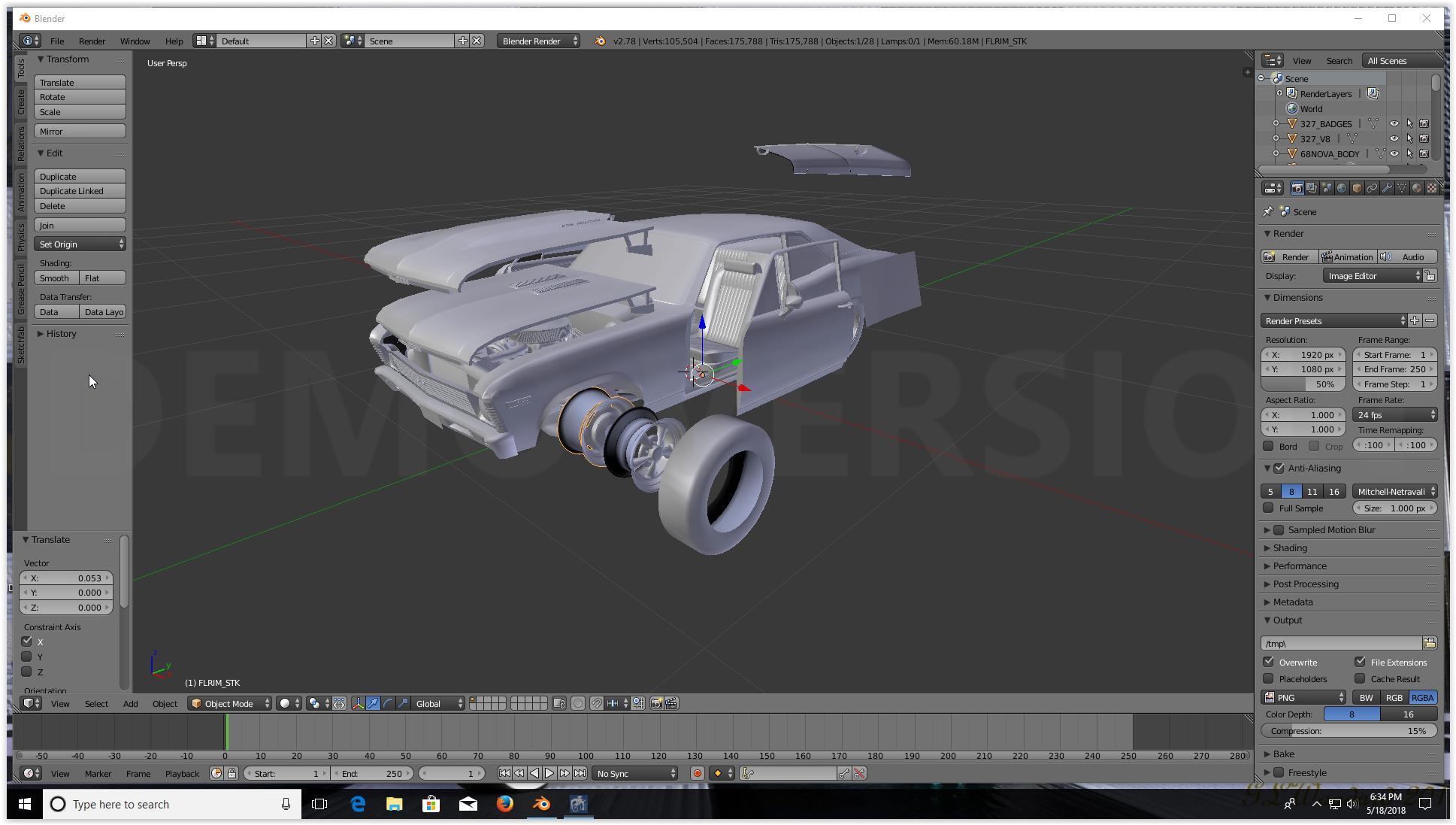Open the Modifiers wrench properties tab
Viewport: 1456px width, 825px height.
pos(1386,188)
